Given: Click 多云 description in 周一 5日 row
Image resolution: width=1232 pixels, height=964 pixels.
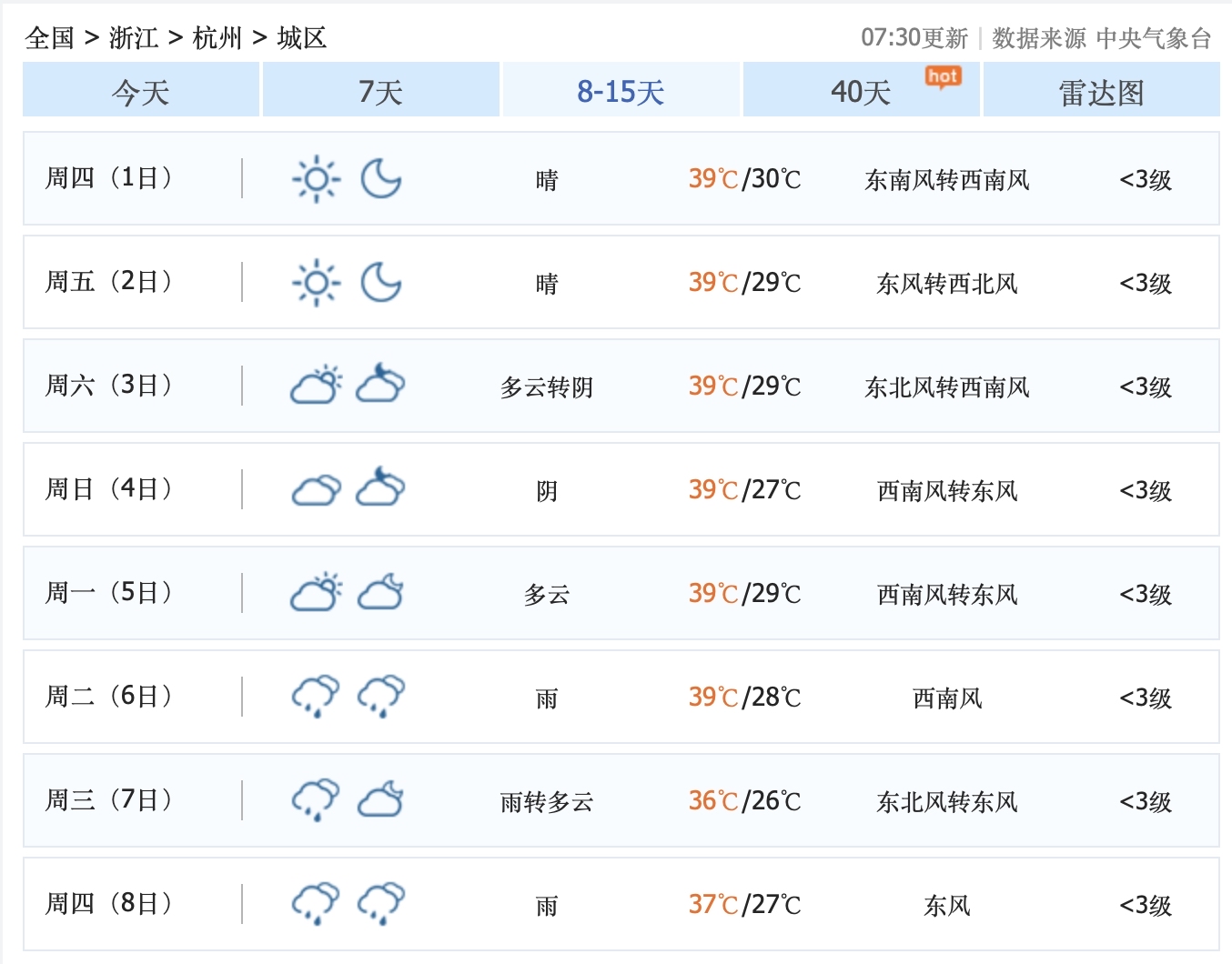Looking at the screenshot, I should pos(547,595).
